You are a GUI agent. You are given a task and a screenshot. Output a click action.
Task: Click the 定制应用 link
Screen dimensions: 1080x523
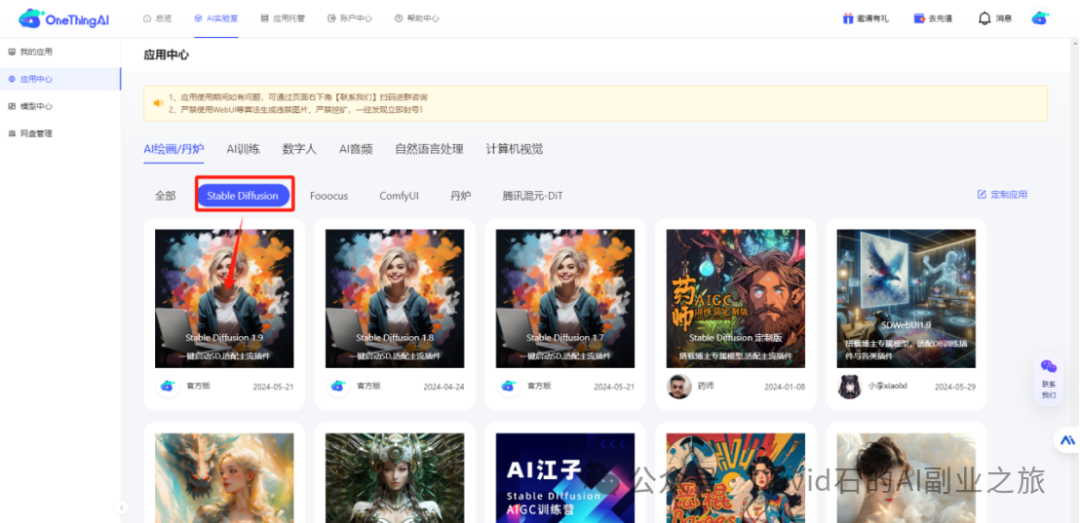tap(1002, 194)
